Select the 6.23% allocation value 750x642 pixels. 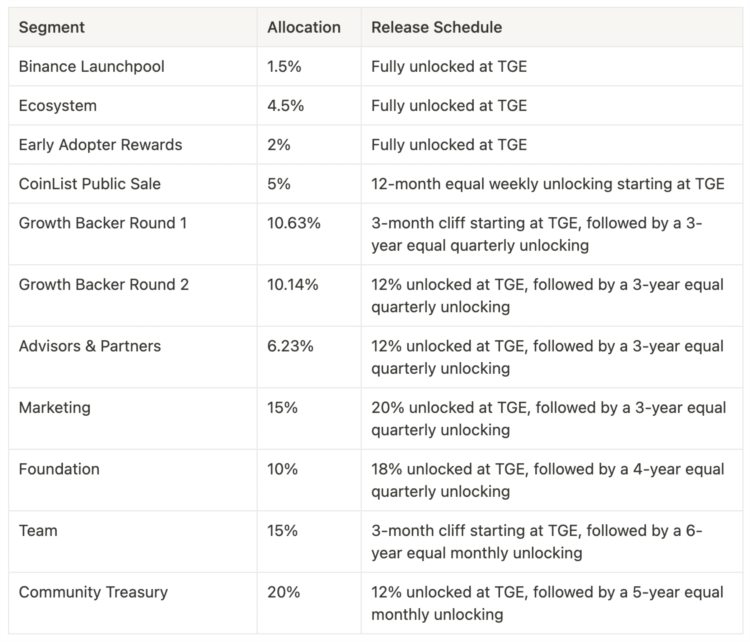tap(290, 346)
